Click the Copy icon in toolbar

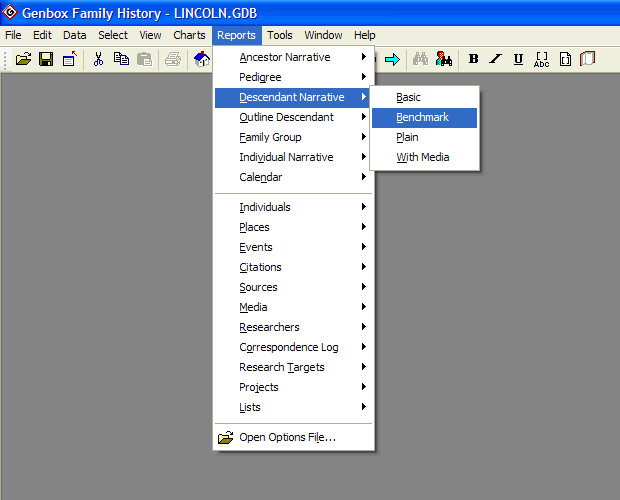coord(121,59)
